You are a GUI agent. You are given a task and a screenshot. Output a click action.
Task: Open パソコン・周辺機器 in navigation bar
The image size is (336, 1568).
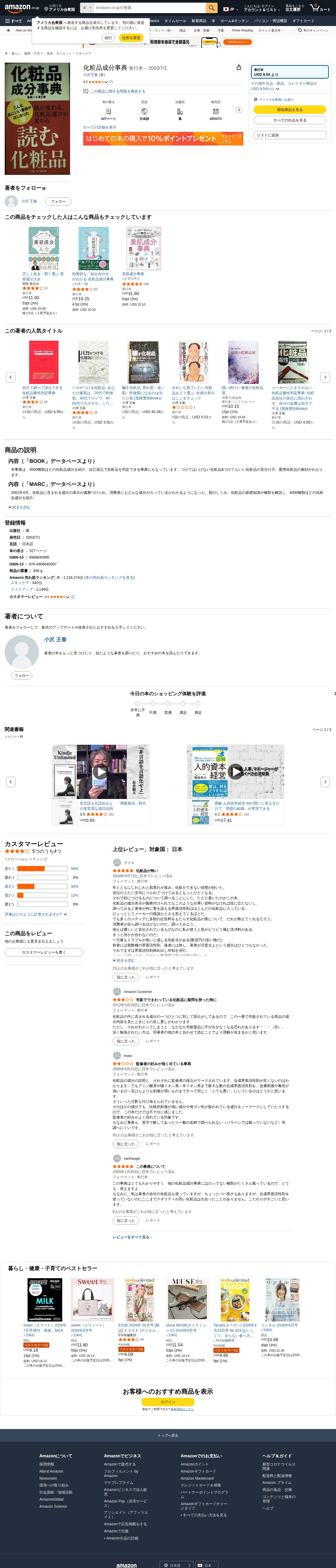[270, 21]
